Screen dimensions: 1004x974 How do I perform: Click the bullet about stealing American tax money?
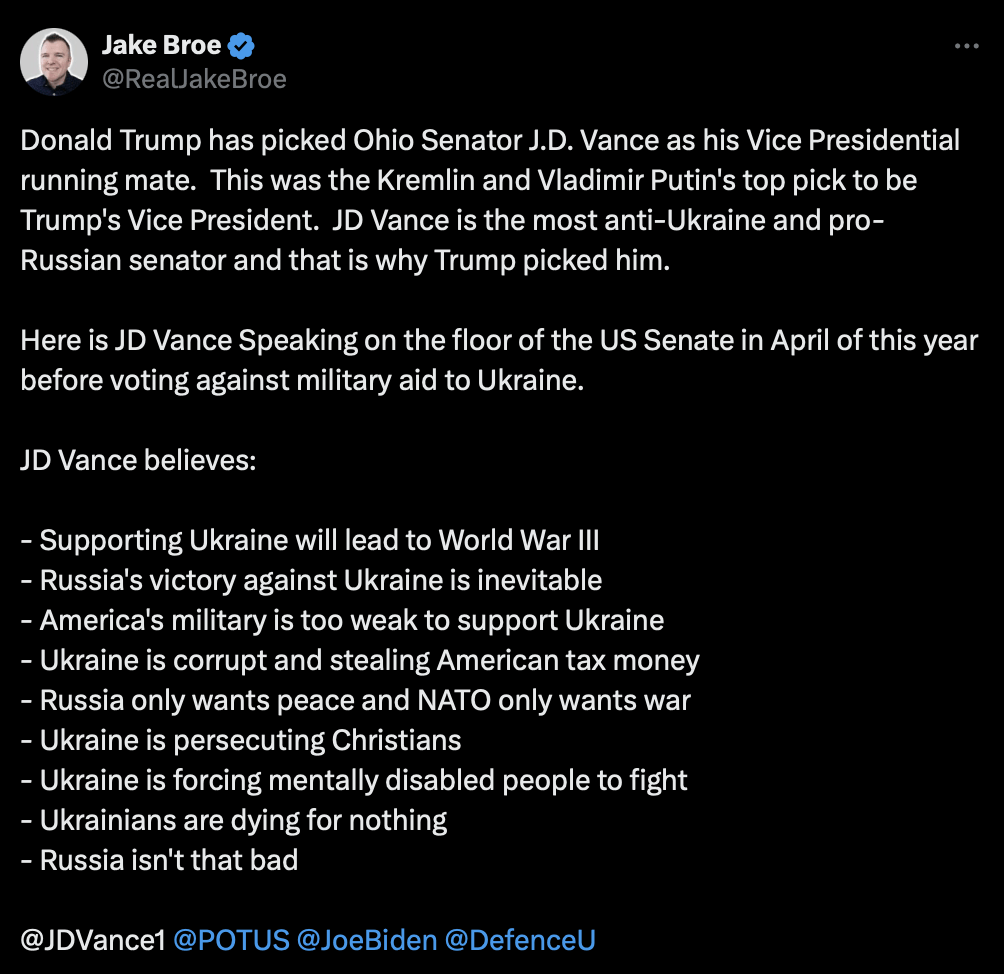[x=360, y=660]
